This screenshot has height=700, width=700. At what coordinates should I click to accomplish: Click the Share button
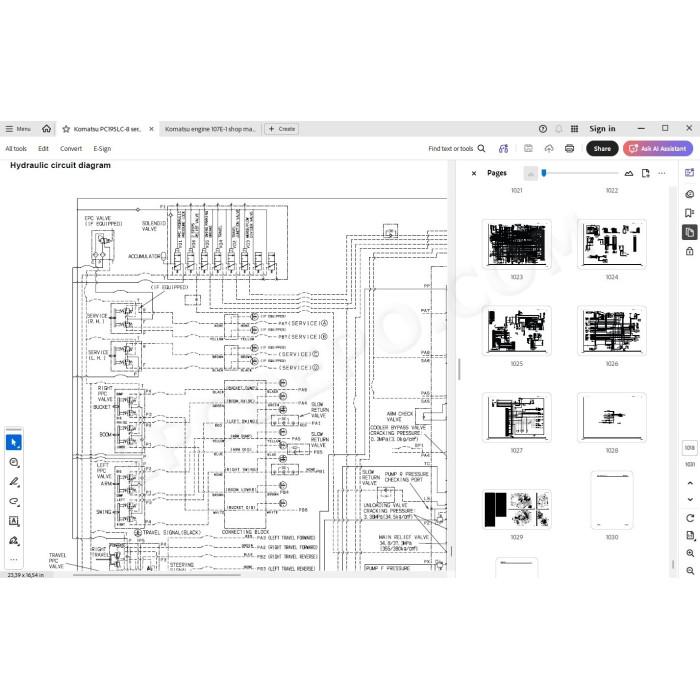[602, 148]
